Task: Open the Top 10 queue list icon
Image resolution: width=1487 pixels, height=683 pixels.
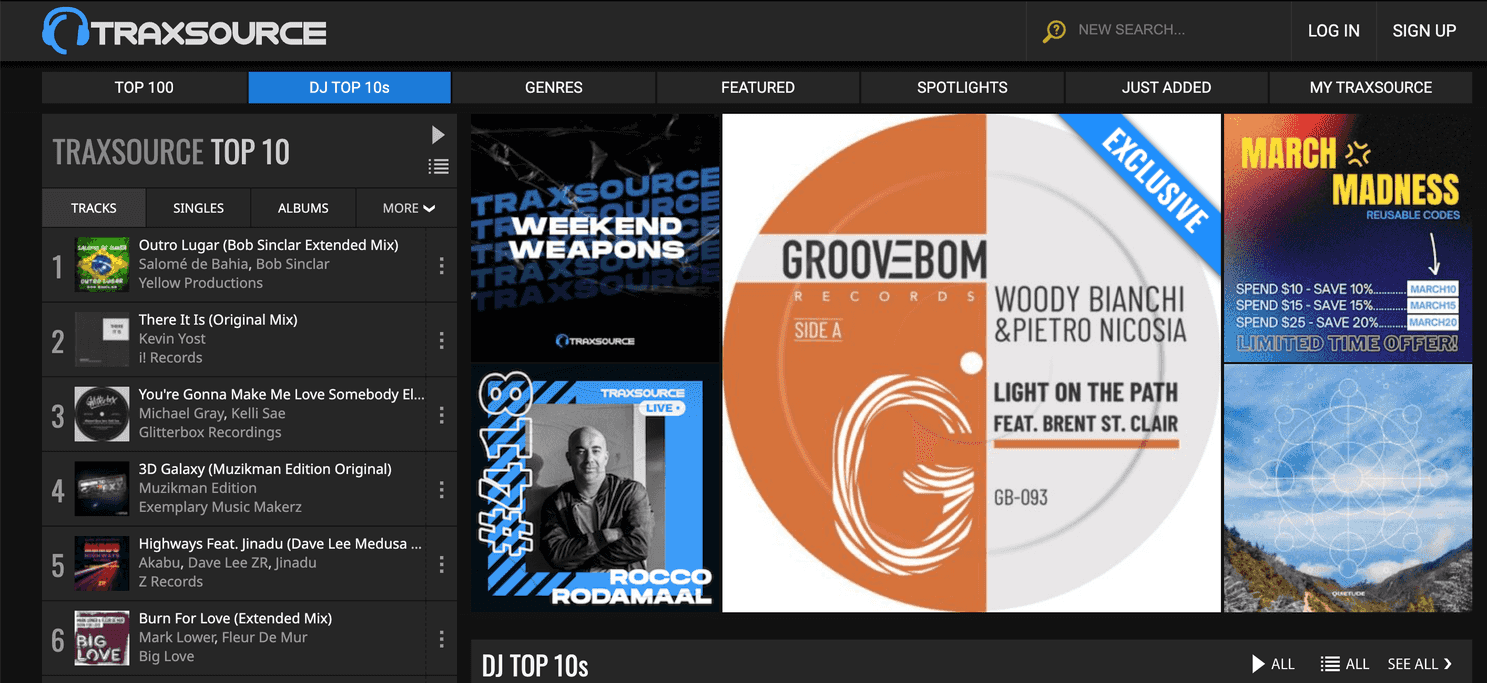Action: (x=438, y=166)
